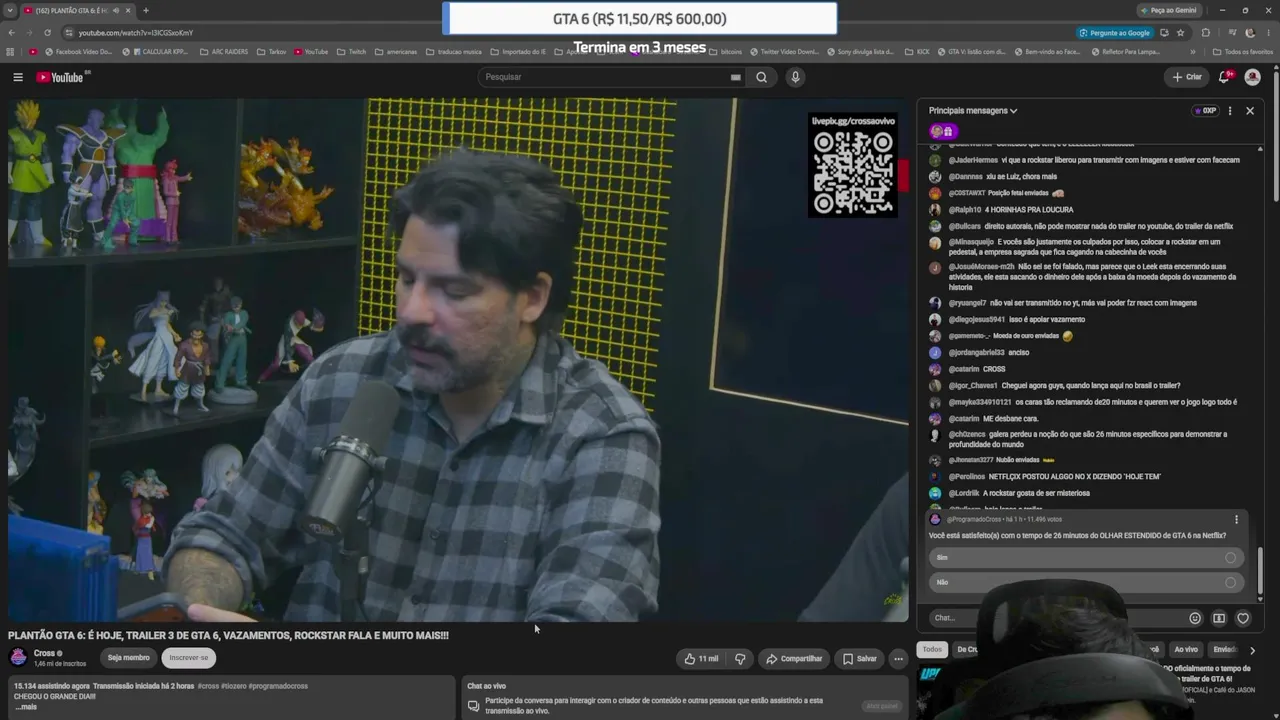Open the Tarkov bookmark folder
The image size is (1280, 720).
(x=271, y=51)
